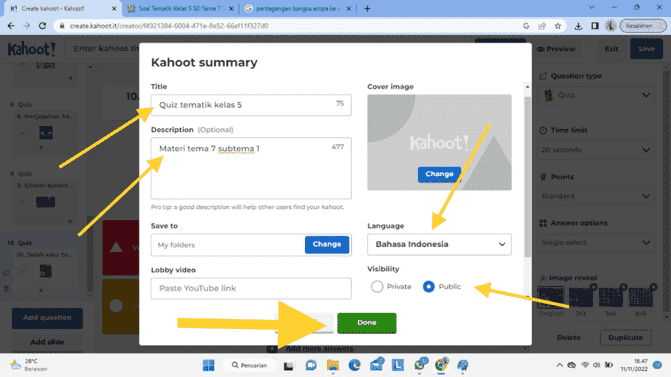Click the Lobby video YouTube link field

coord(251,288)
